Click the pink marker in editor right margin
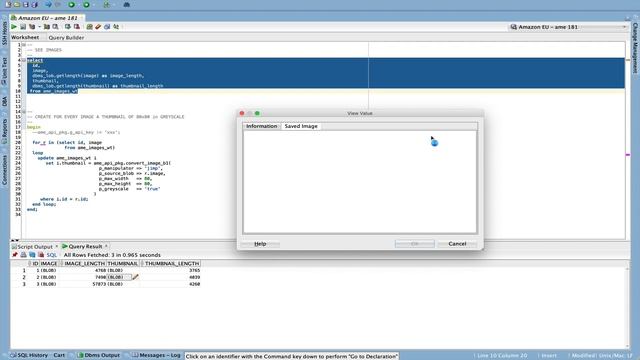Image resolution: width=640 pixels, height=360 pixels. [628, 155]
